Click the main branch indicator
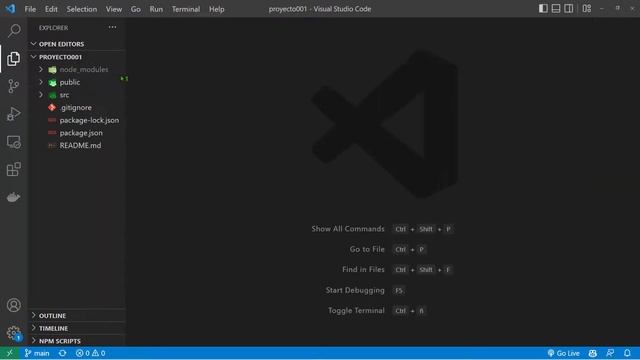Viewport: 640px width, 360px height. [37, 353]
